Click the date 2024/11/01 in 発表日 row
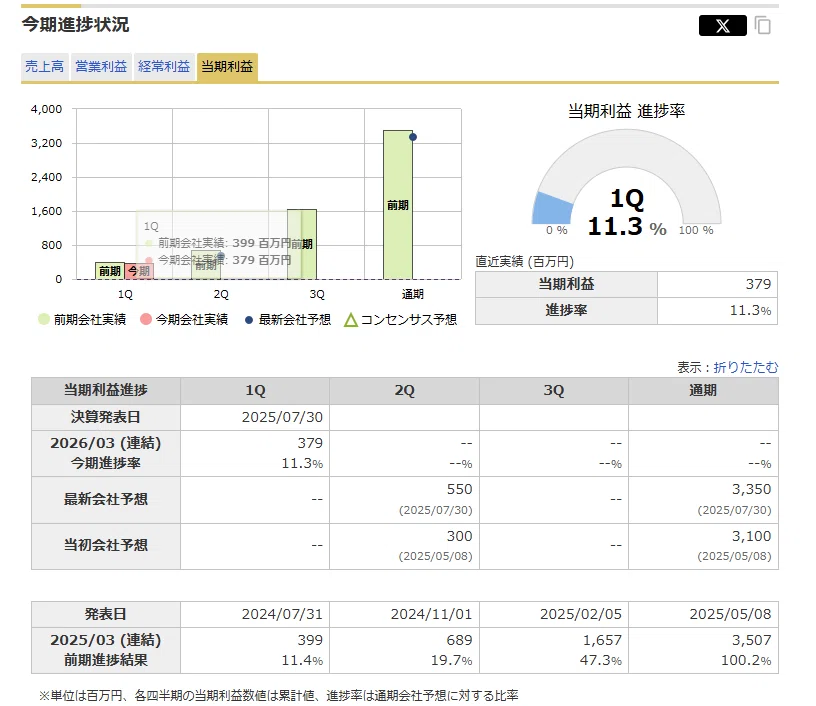 point(431,614)
